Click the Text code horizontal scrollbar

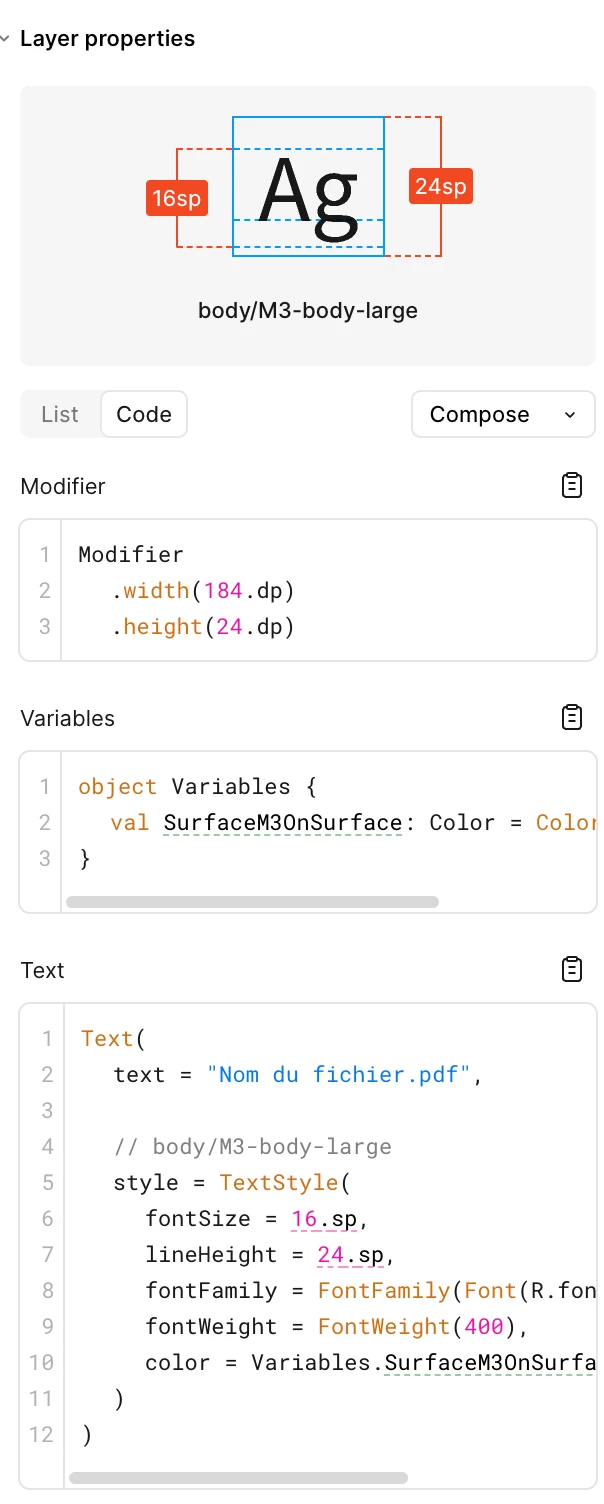(x=238, y=1477)
